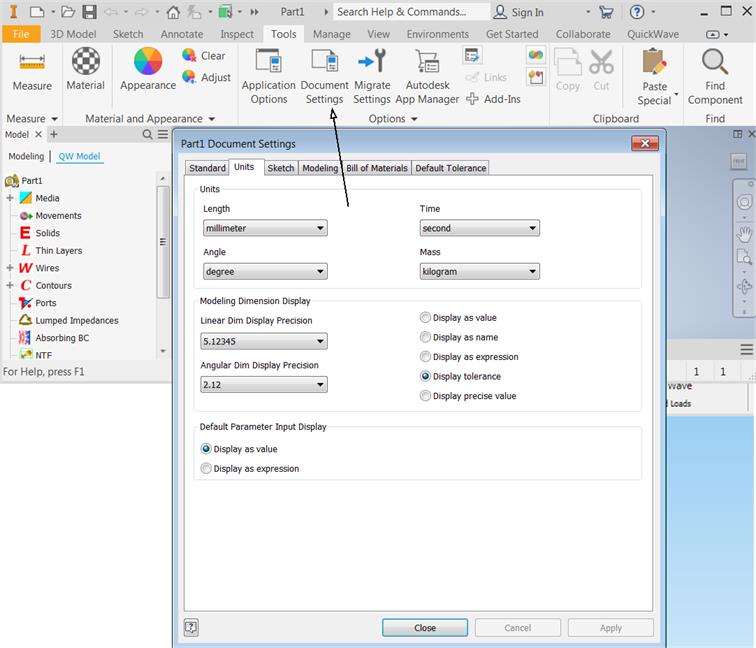Viewport: 756px width, 648px height.
Task: Select Display as expression under Default Parameter Input
Action: [206, 469]
